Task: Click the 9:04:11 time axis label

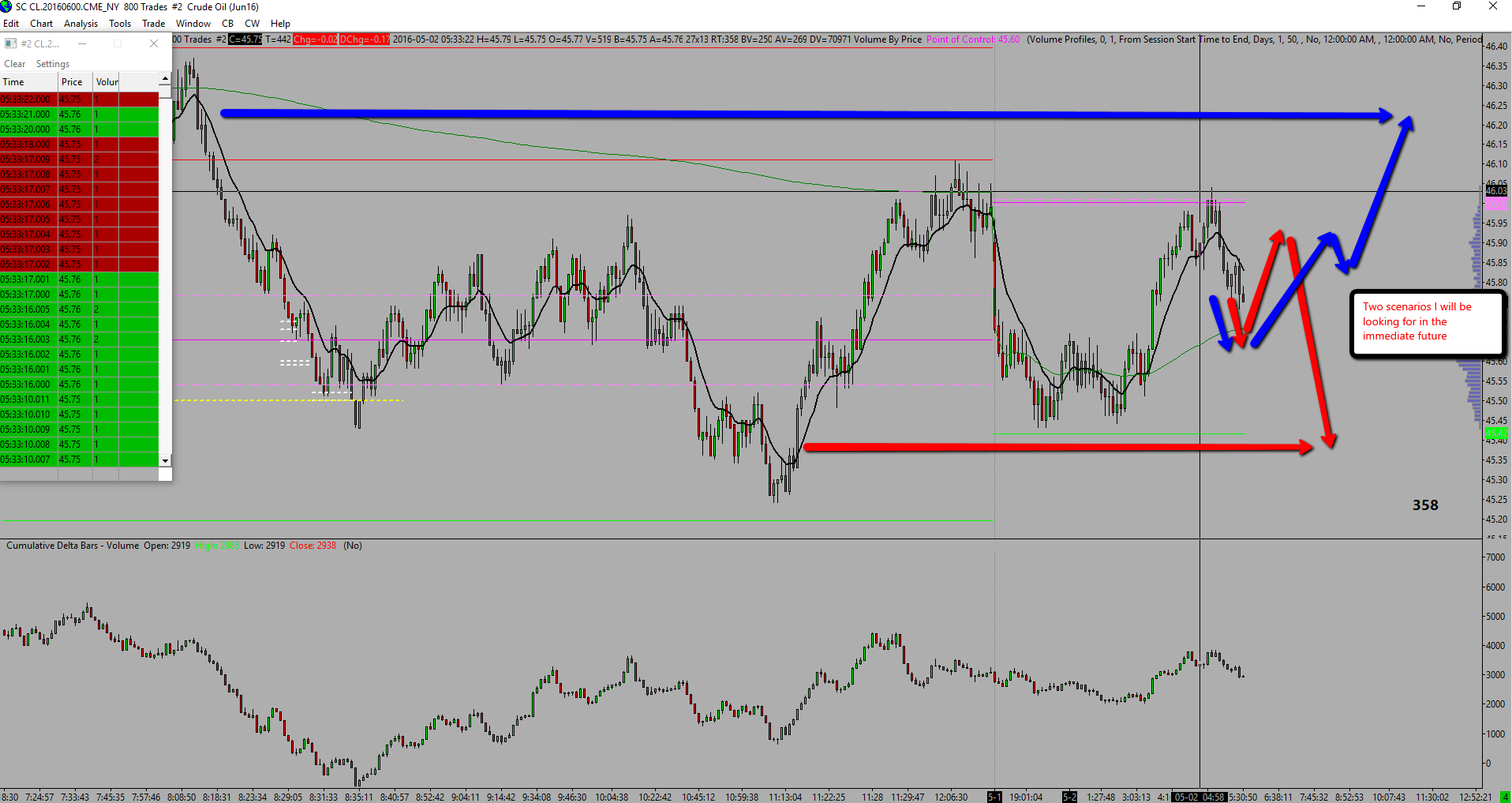Action: 466,797
